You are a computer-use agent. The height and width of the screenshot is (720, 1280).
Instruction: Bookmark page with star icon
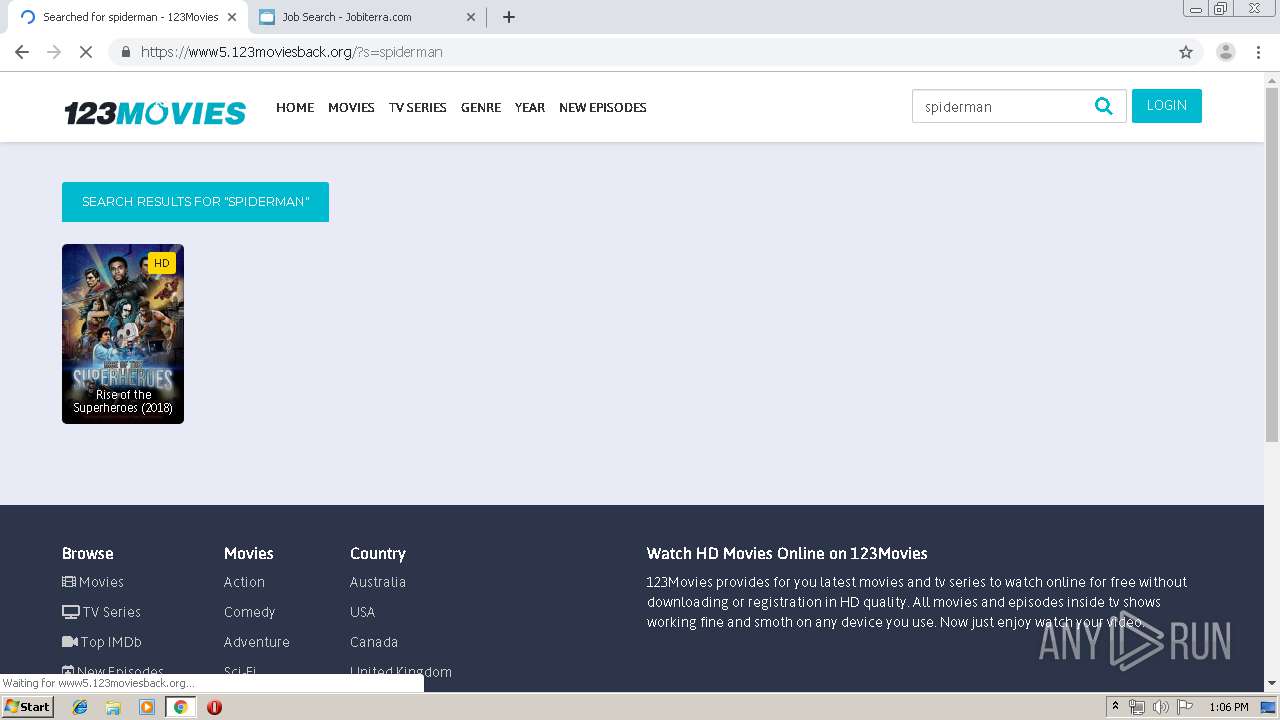coord(1186,52)
